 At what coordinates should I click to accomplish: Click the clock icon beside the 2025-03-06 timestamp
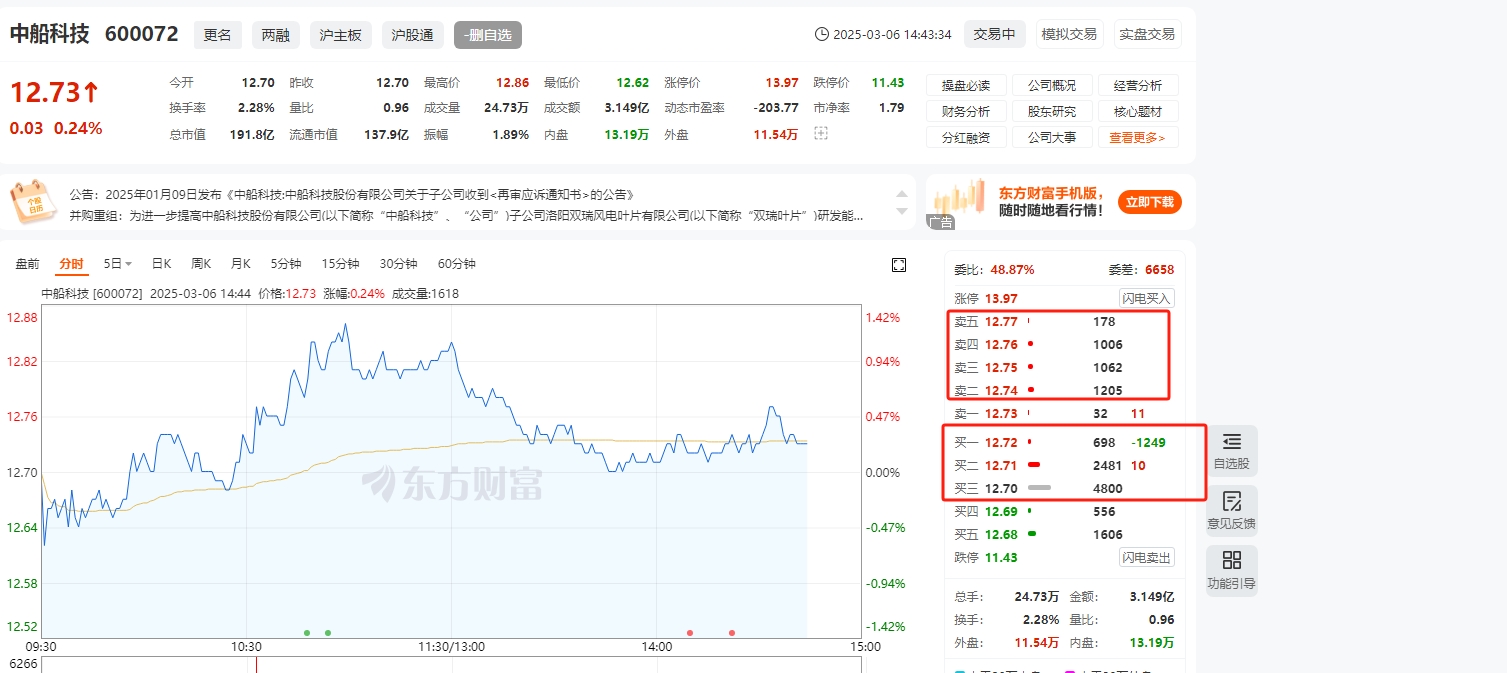822,34
